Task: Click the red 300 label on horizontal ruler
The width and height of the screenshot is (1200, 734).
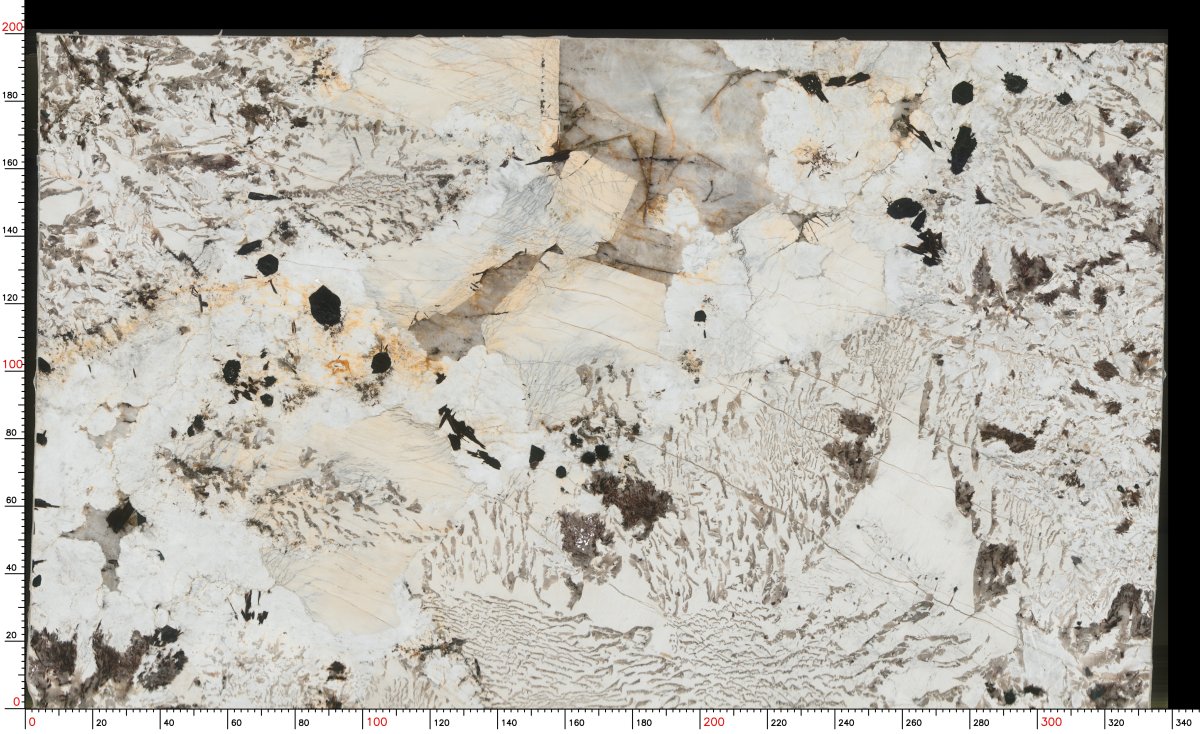Action: point(1051,722)
